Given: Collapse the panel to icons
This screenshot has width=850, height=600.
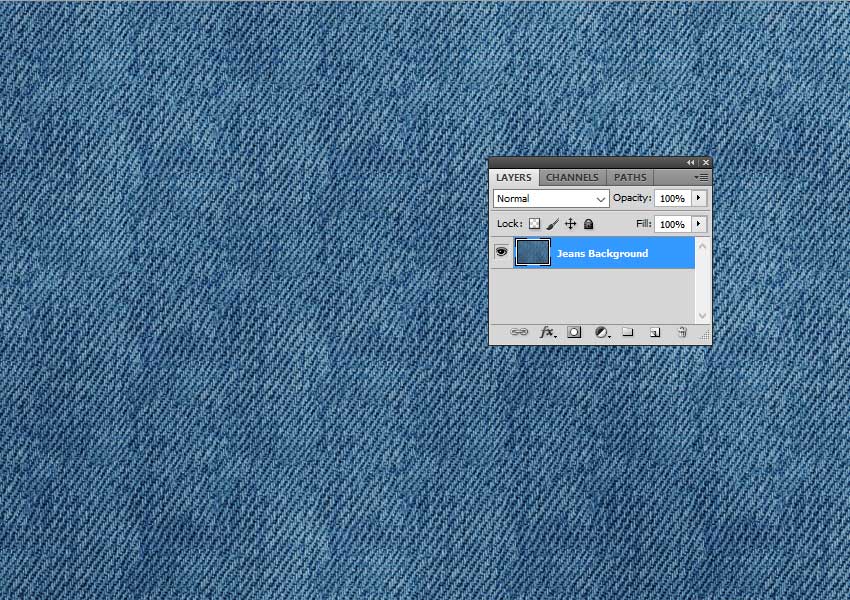Looking at the screenshot, I should 691,161.
